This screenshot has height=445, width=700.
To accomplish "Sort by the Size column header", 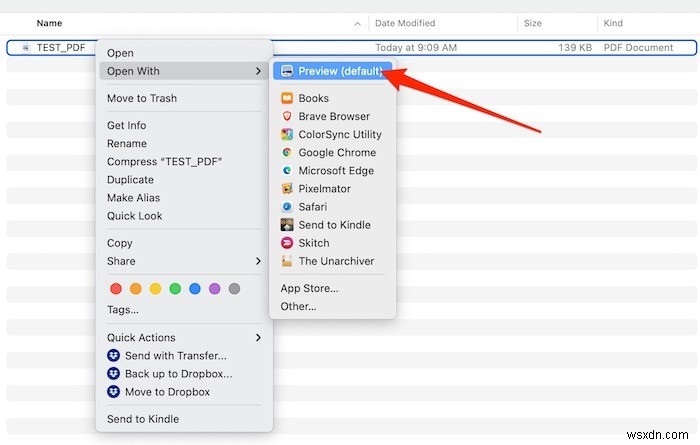I will tap(533, 23).
